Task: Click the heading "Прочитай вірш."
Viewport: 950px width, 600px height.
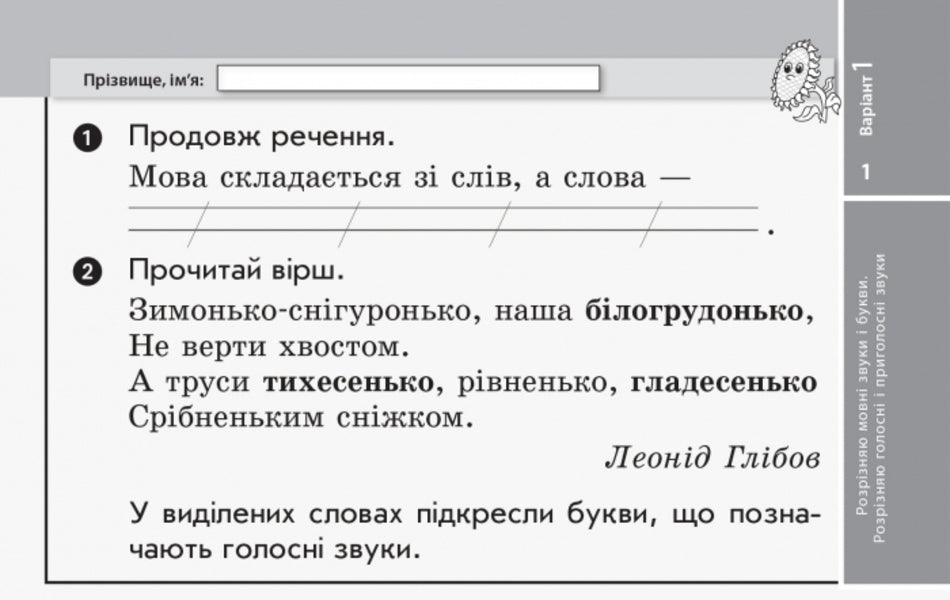Action: tap(236, 270)
